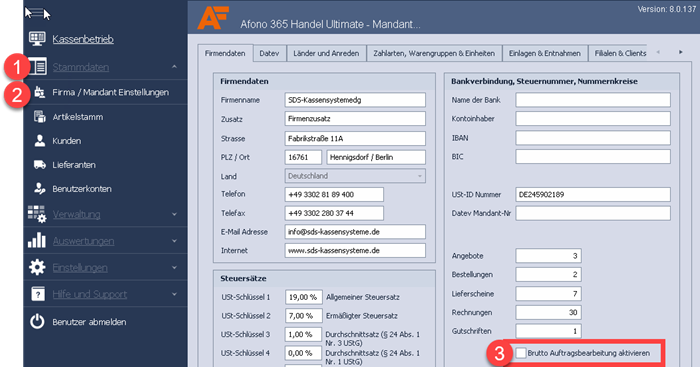Switch to the Datev tab
This screenshot has width=700, height=367.
pos(269,53)
